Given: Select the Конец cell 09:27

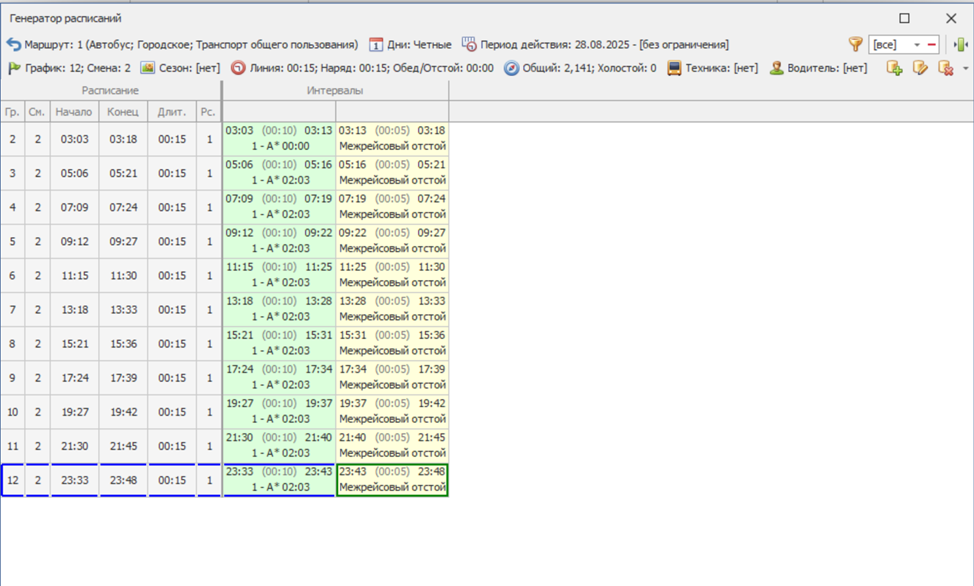Looking at the screenshot, I should pyautogui.click(x=123, y=242).
